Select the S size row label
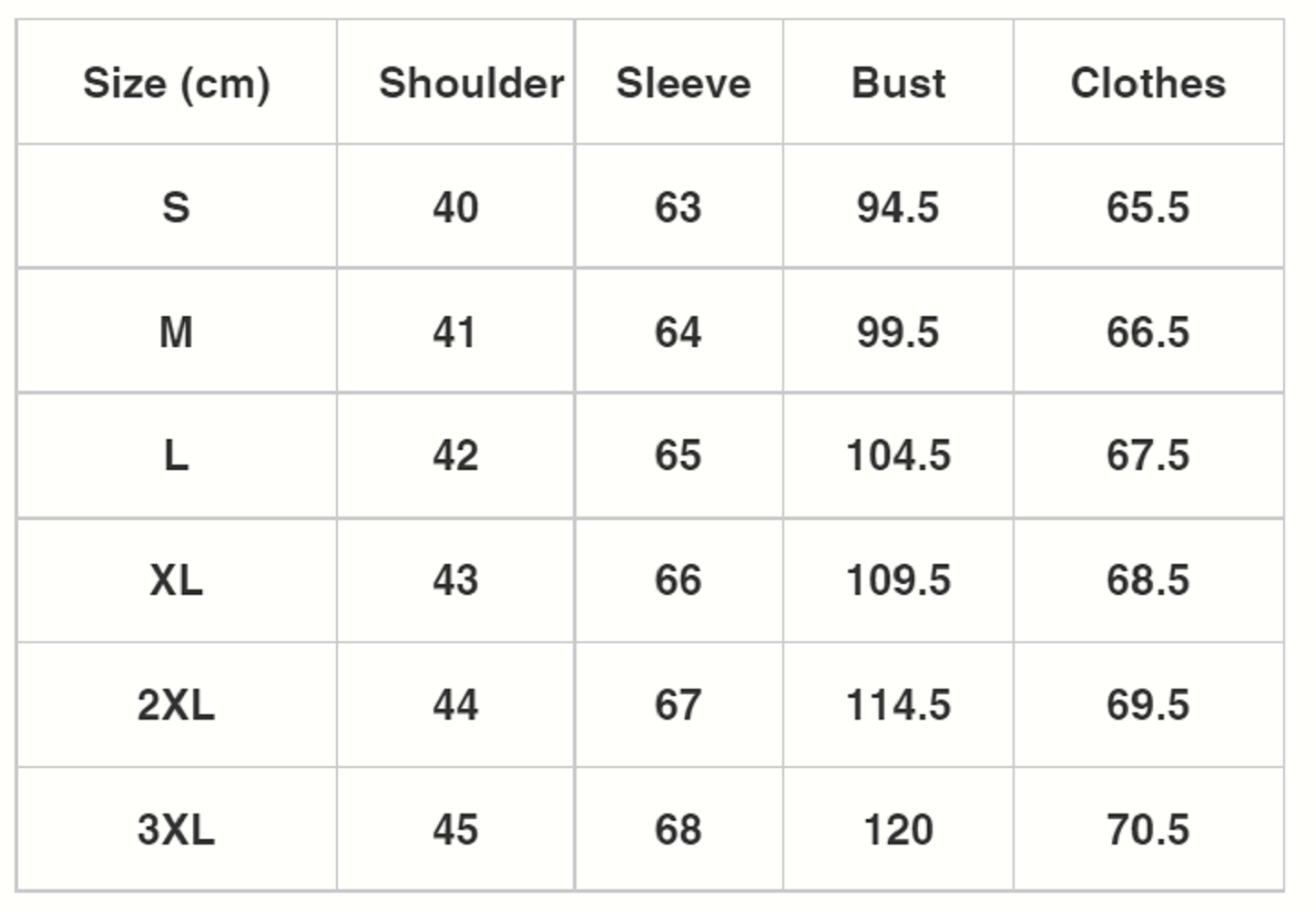Image resolution: width=1316 pixels, height=911 pixels. click(177, 207)
